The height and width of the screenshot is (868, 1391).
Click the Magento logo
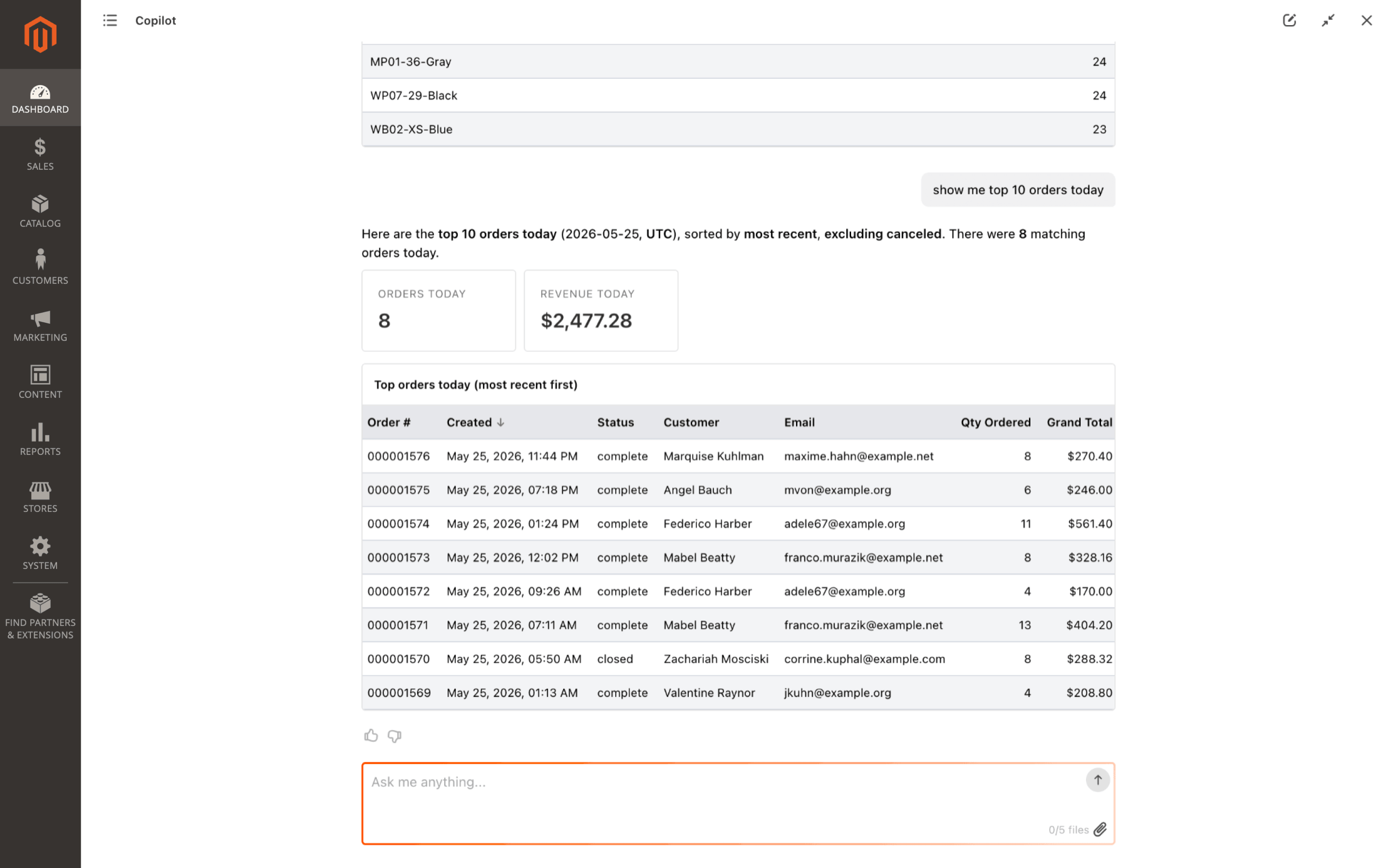click(x=40, y=34)
